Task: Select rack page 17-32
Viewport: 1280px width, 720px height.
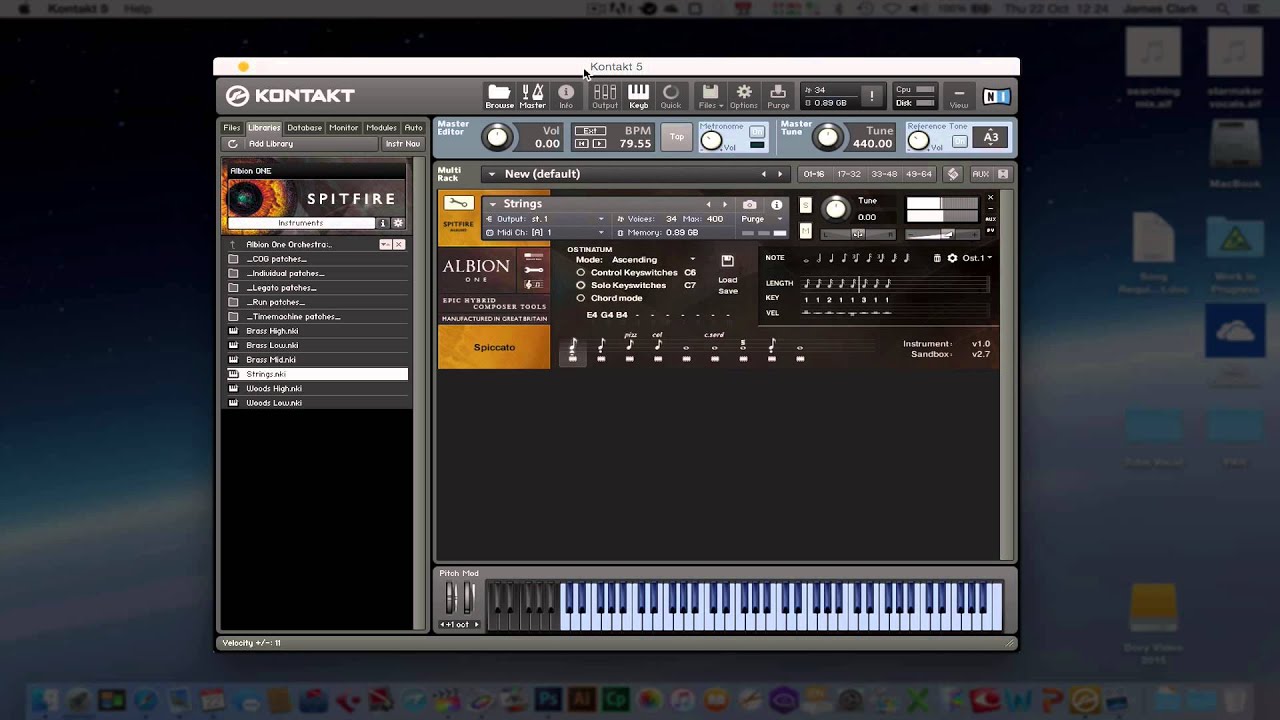Action: click(849, 174)
